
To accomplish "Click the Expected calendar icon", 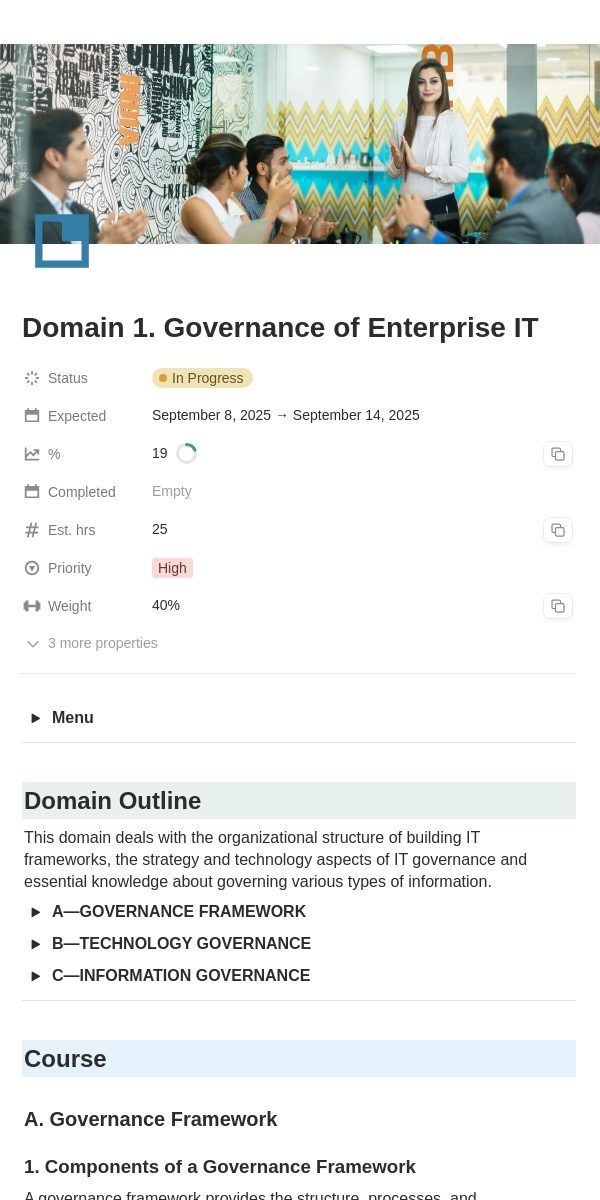I will coord(32,416).
